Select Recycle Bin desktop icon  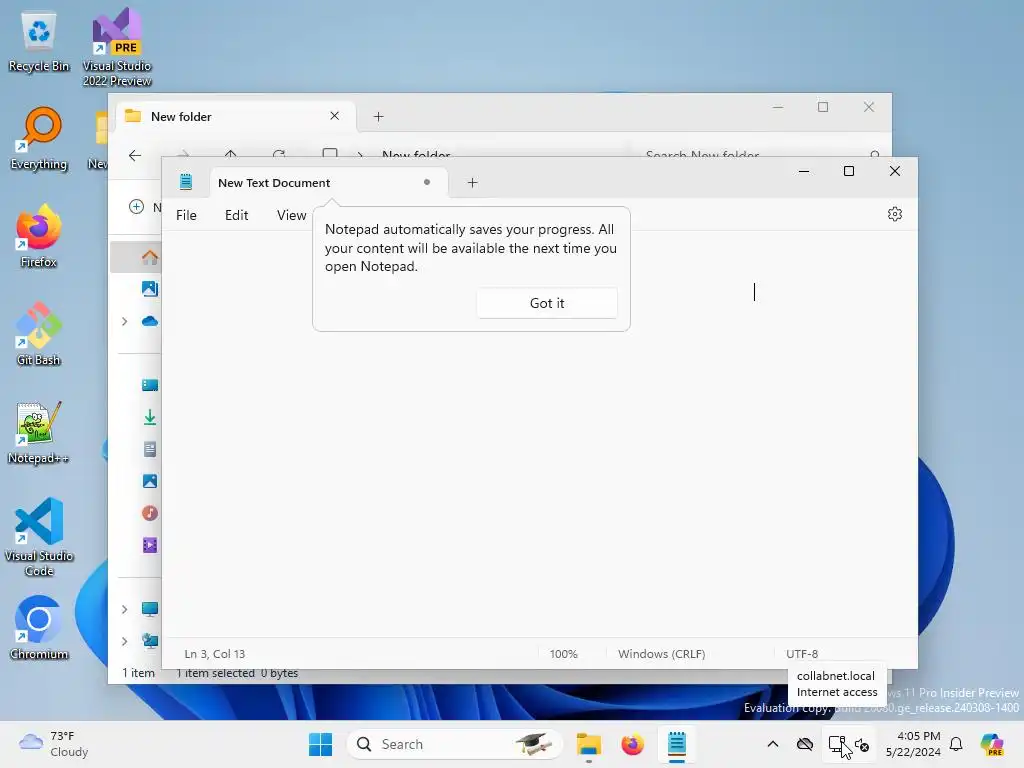pos(39,40)
